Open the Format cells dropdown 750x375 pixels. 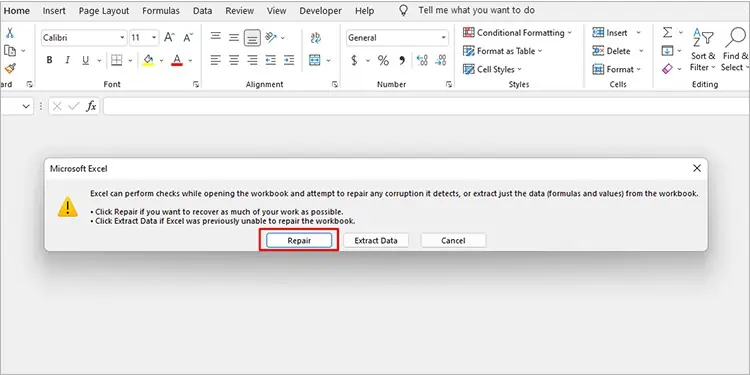[x=639, y=69]
